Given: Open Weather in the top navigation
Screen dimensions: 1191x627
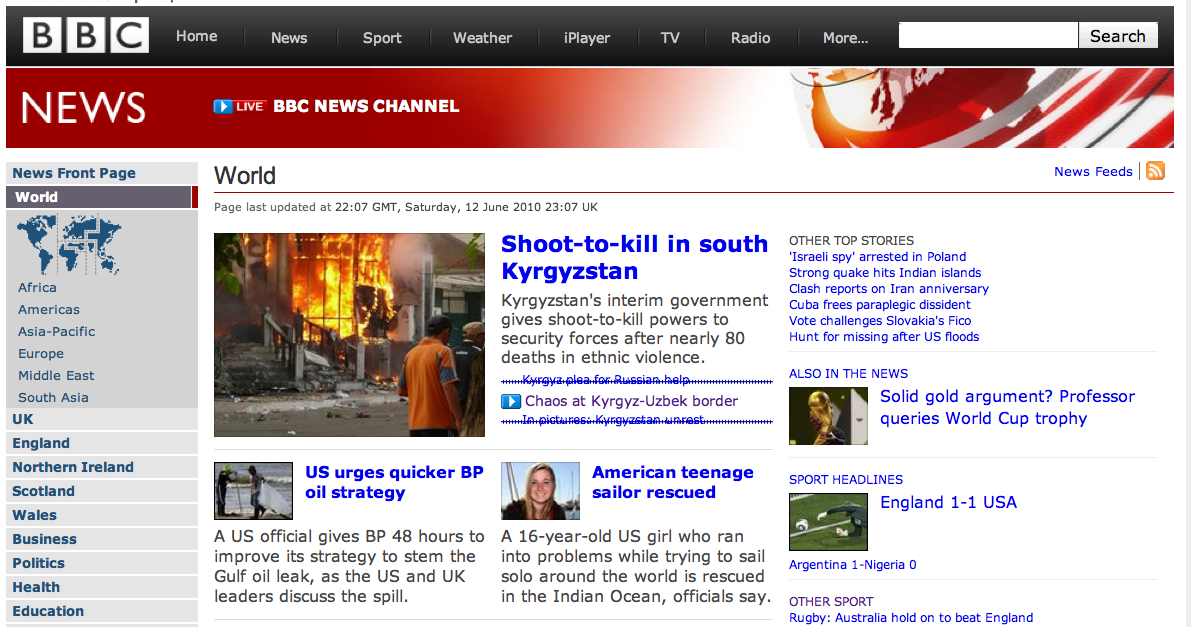Looking at the screenshot, I should (482, 38).
